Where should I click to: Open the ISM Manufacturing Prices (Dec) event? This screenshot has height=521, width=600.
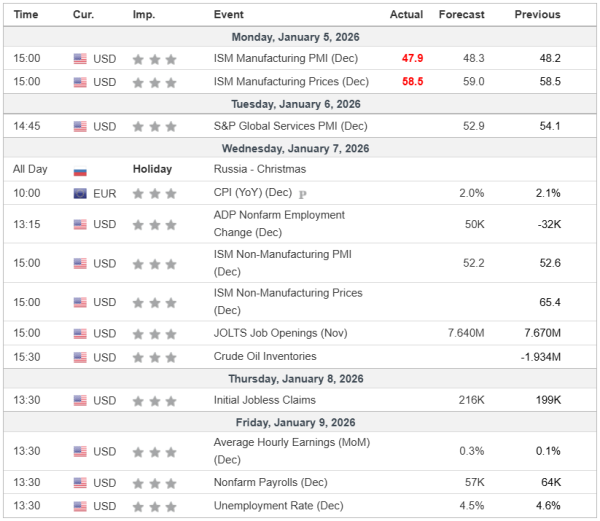(291, 82)
